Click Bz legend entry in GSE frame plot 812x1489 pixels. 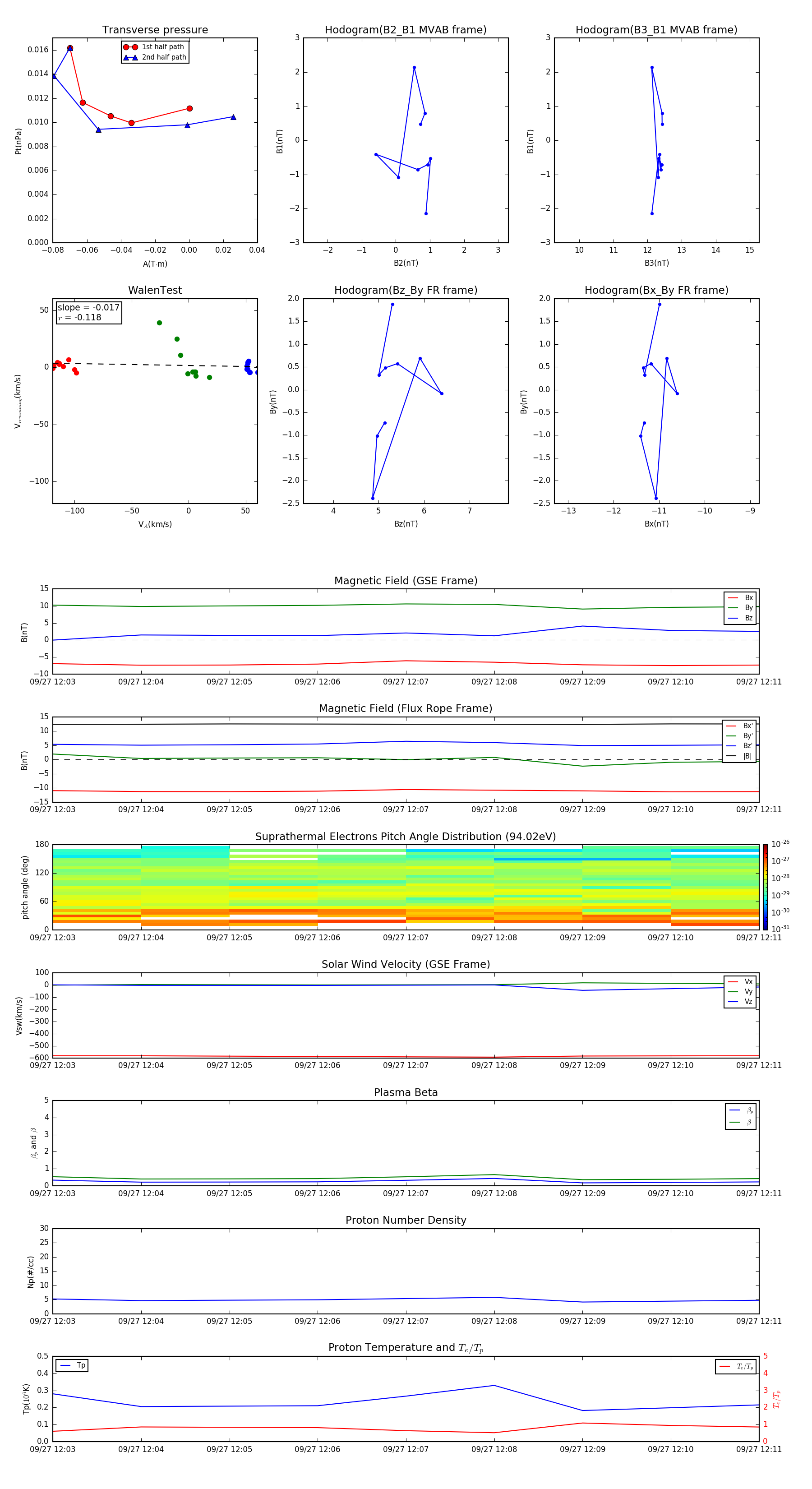(740, 618)
